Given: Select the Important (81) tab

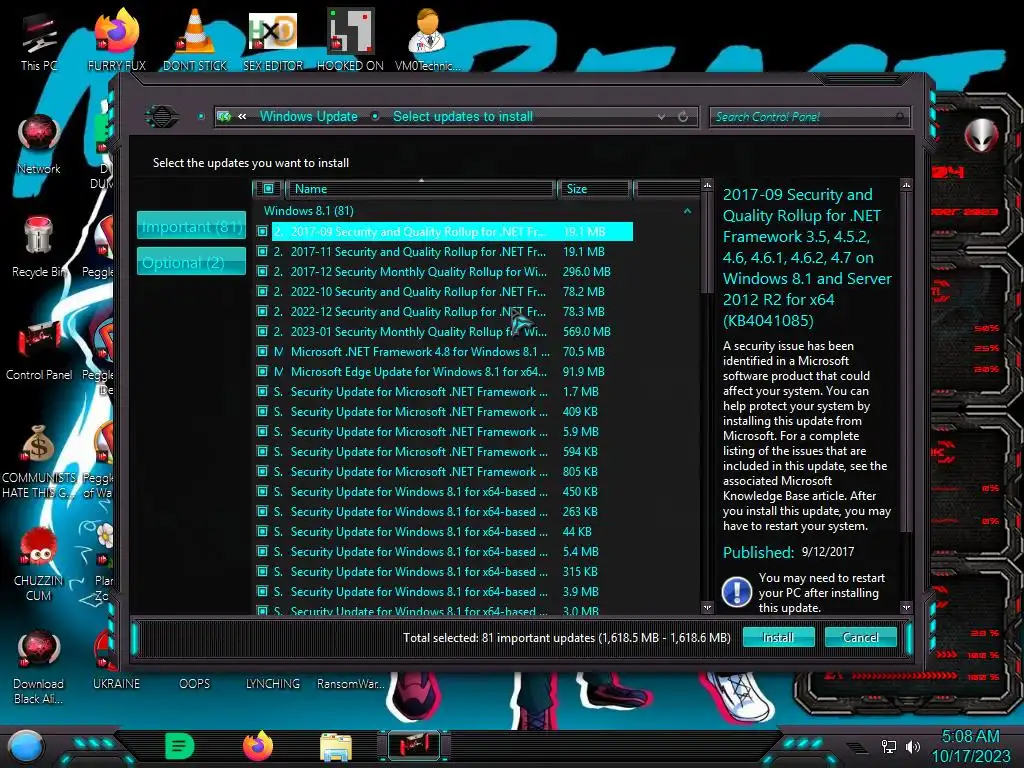Looking at the screenshot, I should [191, 226].
